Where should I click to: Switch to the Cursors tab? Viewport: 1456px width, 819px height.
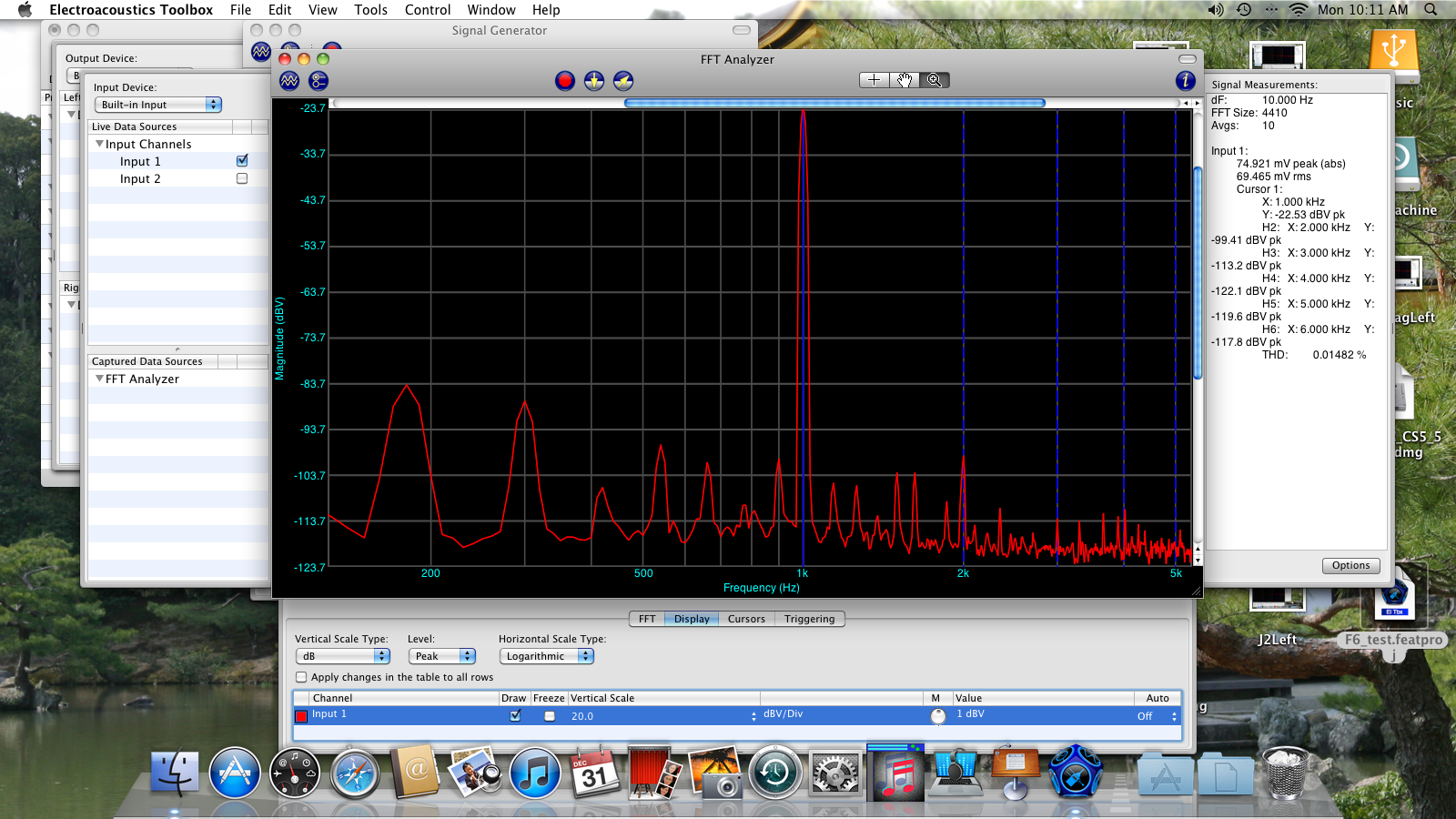coord(746,619)
